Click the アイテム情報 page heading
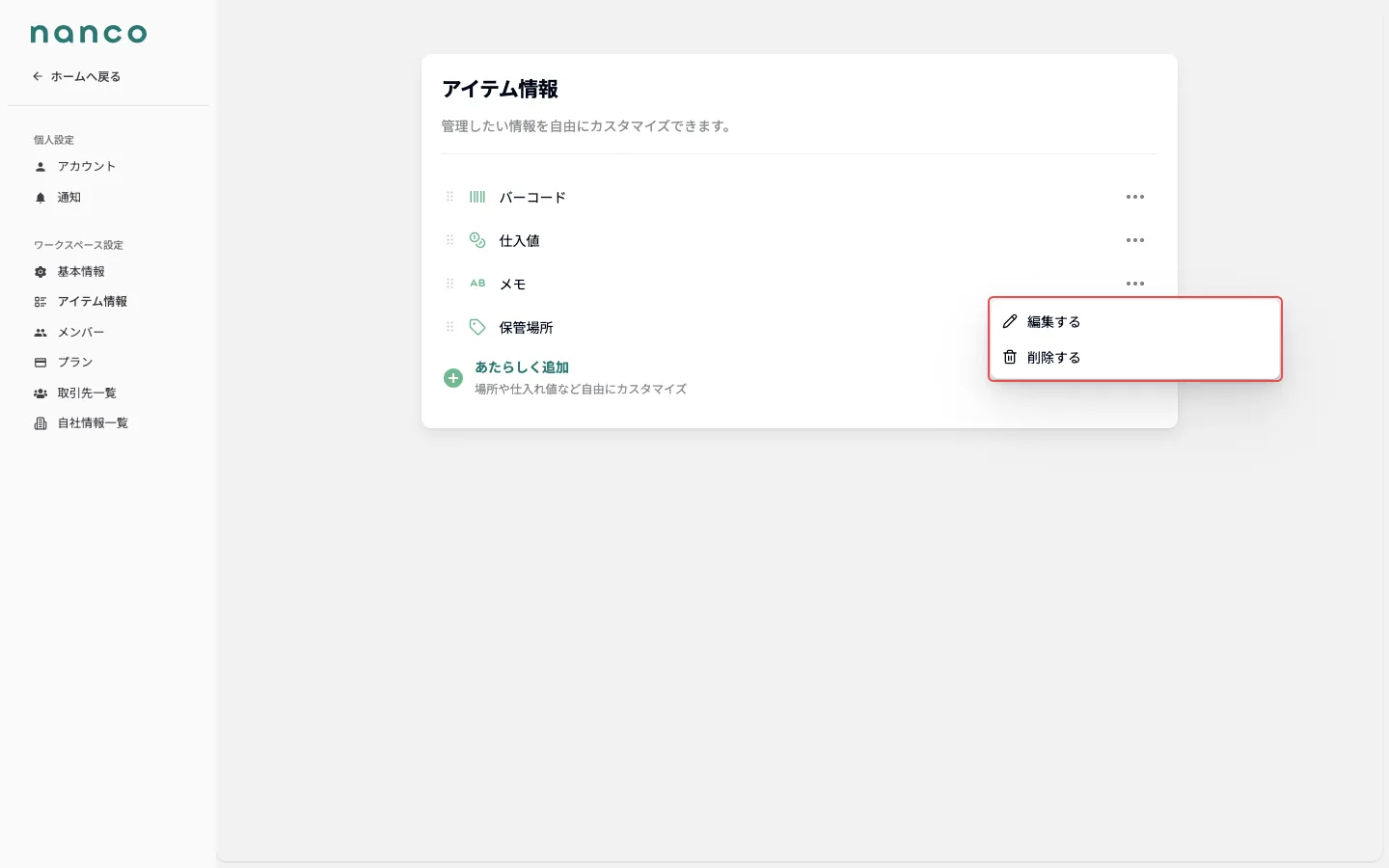The width and height of the screenshot is (1389, 868). (500, 89)
